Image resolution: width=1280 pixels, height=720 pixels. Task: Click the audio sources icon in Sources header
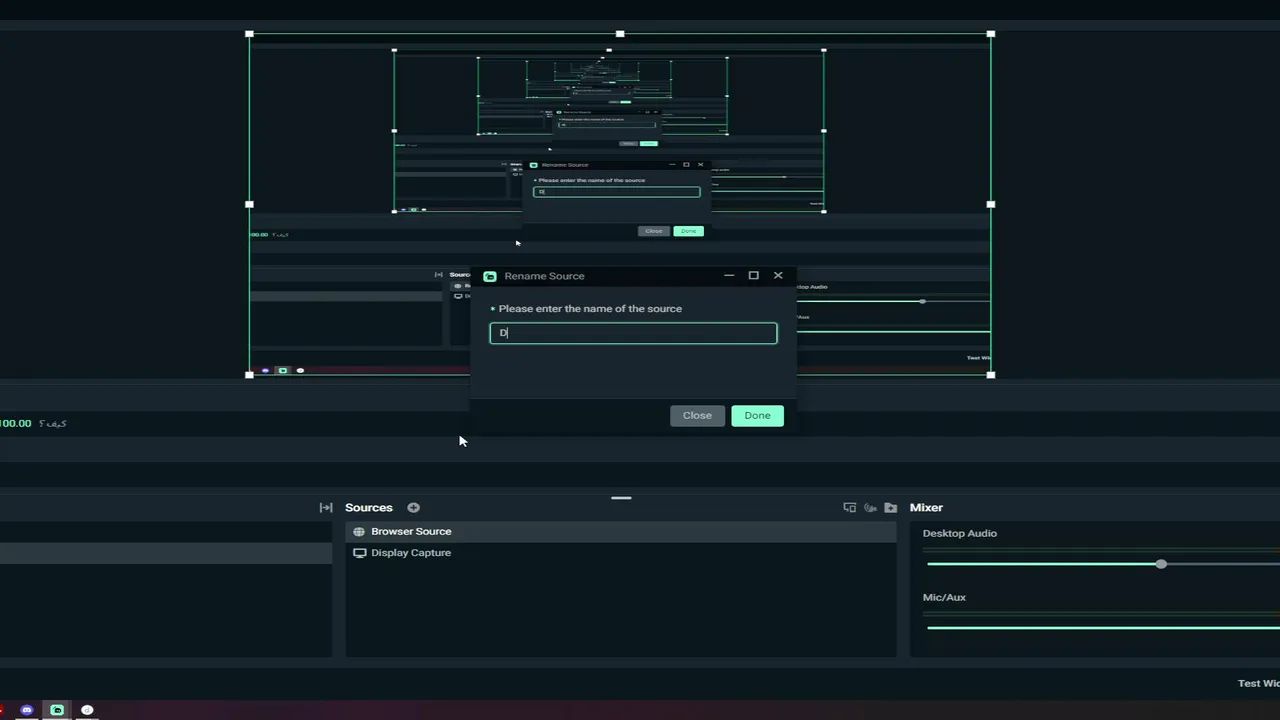870,507
